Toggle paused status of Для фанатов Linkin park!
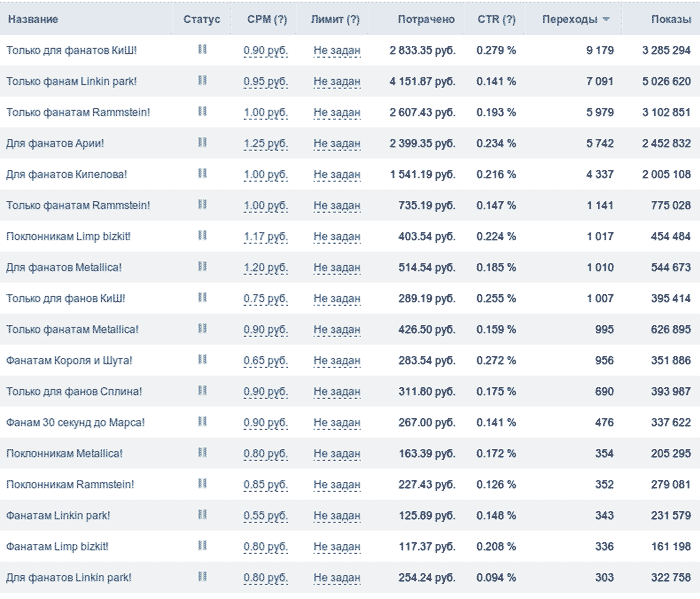Viewport: 700px width, 599px height. 202,577
